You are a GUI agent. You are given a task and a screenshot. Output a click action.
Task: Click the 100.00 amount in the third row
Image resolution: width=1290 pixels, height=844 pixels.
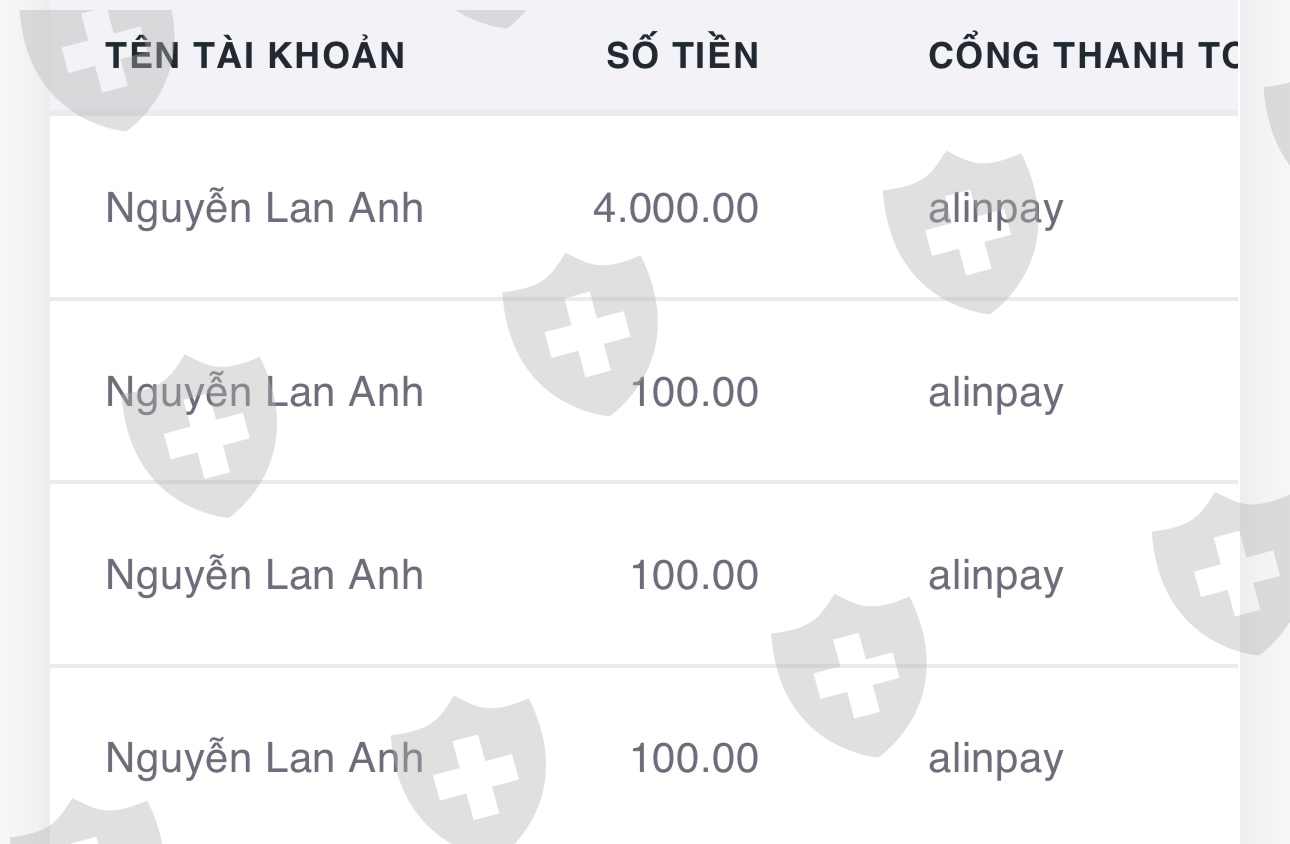tap(694, 575)
